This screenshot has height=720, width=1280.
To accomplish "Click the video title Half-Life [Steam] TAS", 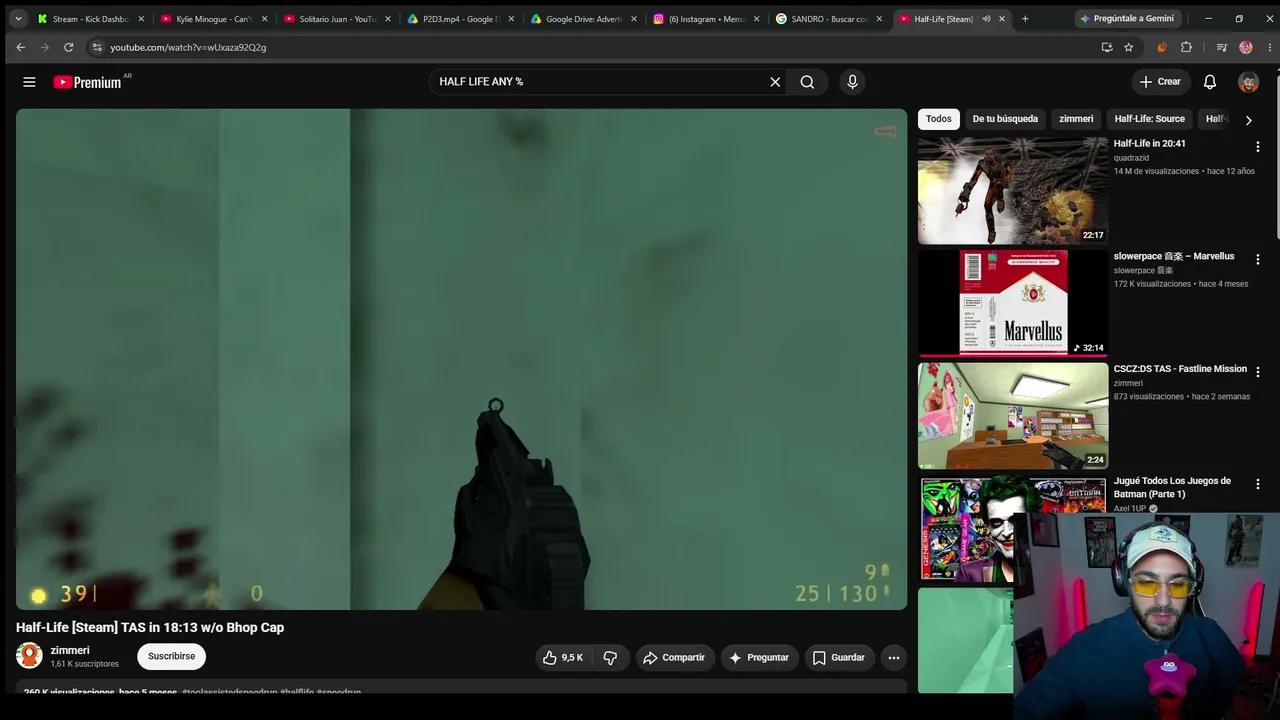I will tap(150, 628).
